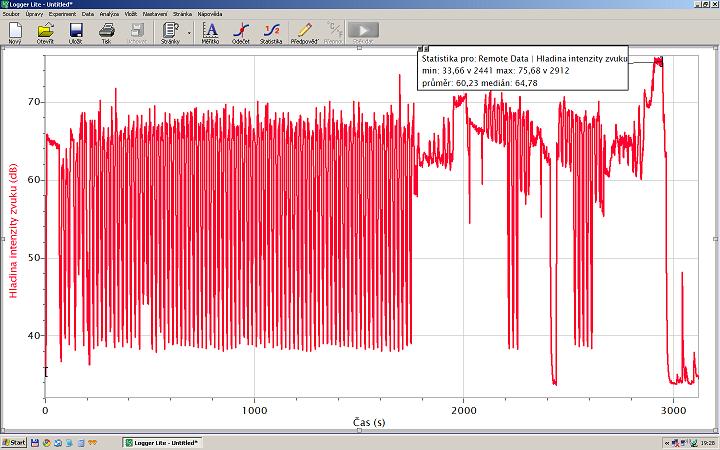Print with the Tisk icon
Image resolution: width=720 pixels, height=450 pixels.
107,32
